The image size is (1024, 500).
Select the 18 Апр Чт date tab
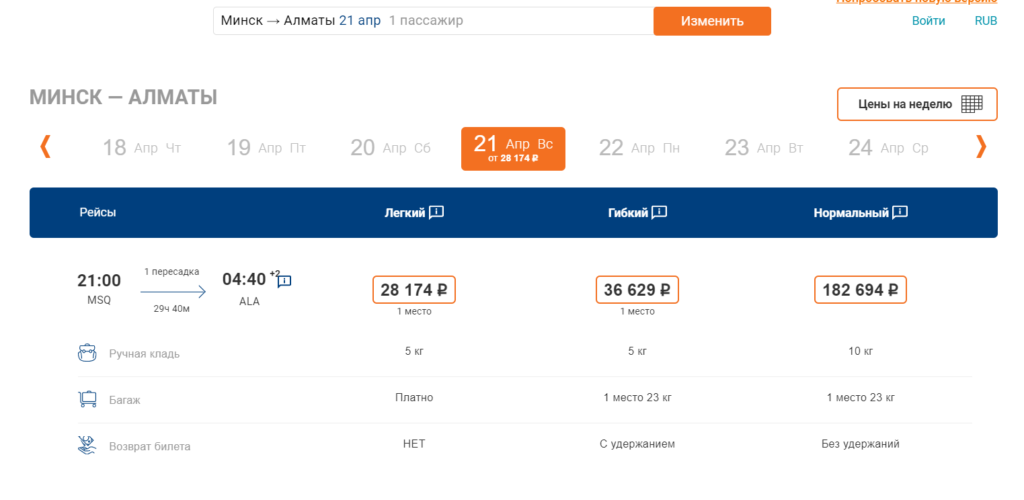click(141, 148)
